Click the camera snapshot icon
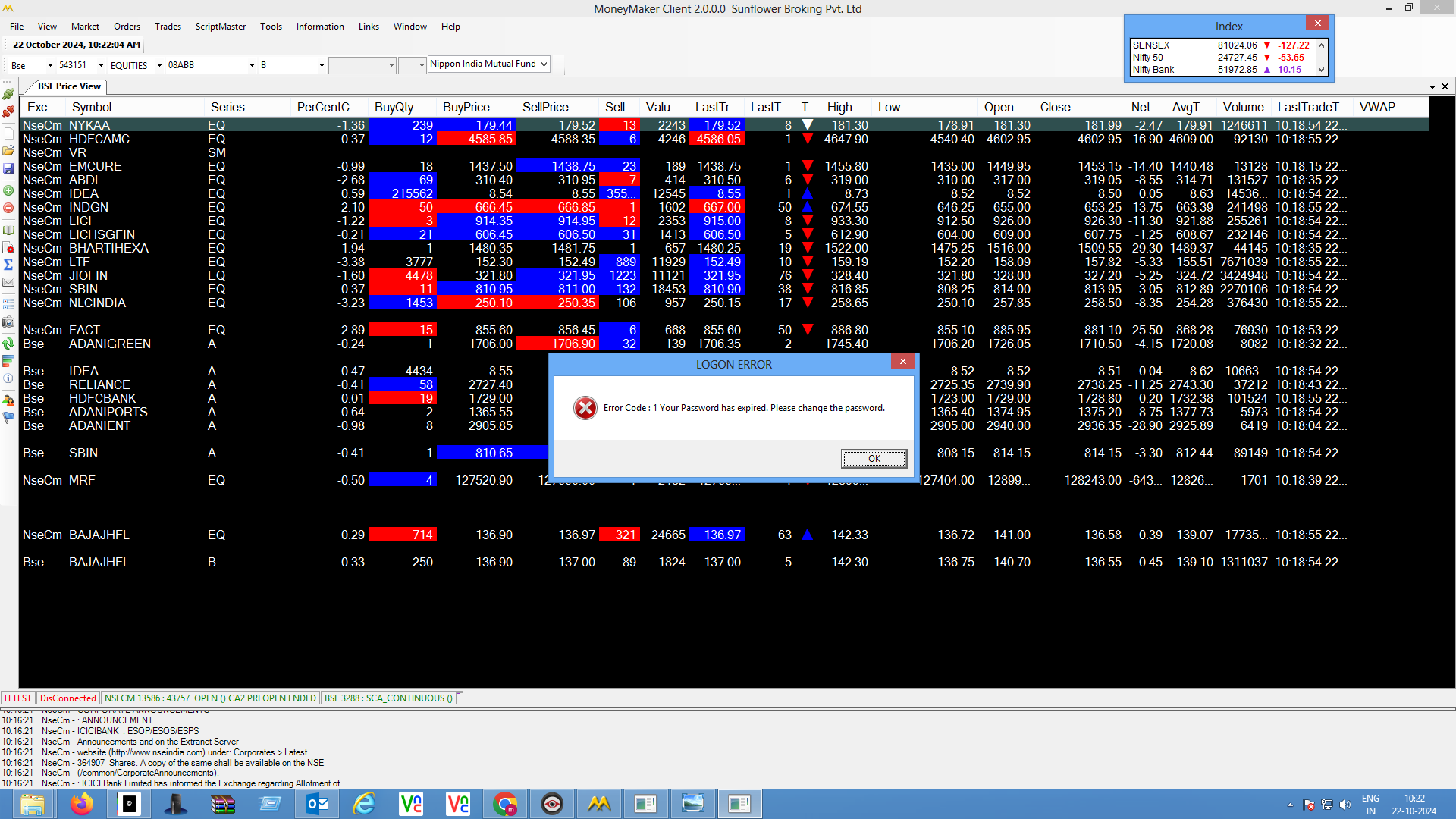Viewport: 1456px width, 819px height. (8, 322)
